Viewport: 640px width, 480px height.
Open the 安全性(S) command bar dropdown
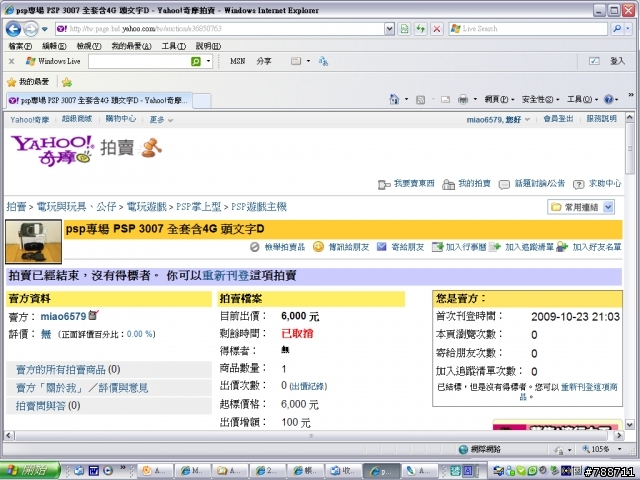(x=540, y=99)
